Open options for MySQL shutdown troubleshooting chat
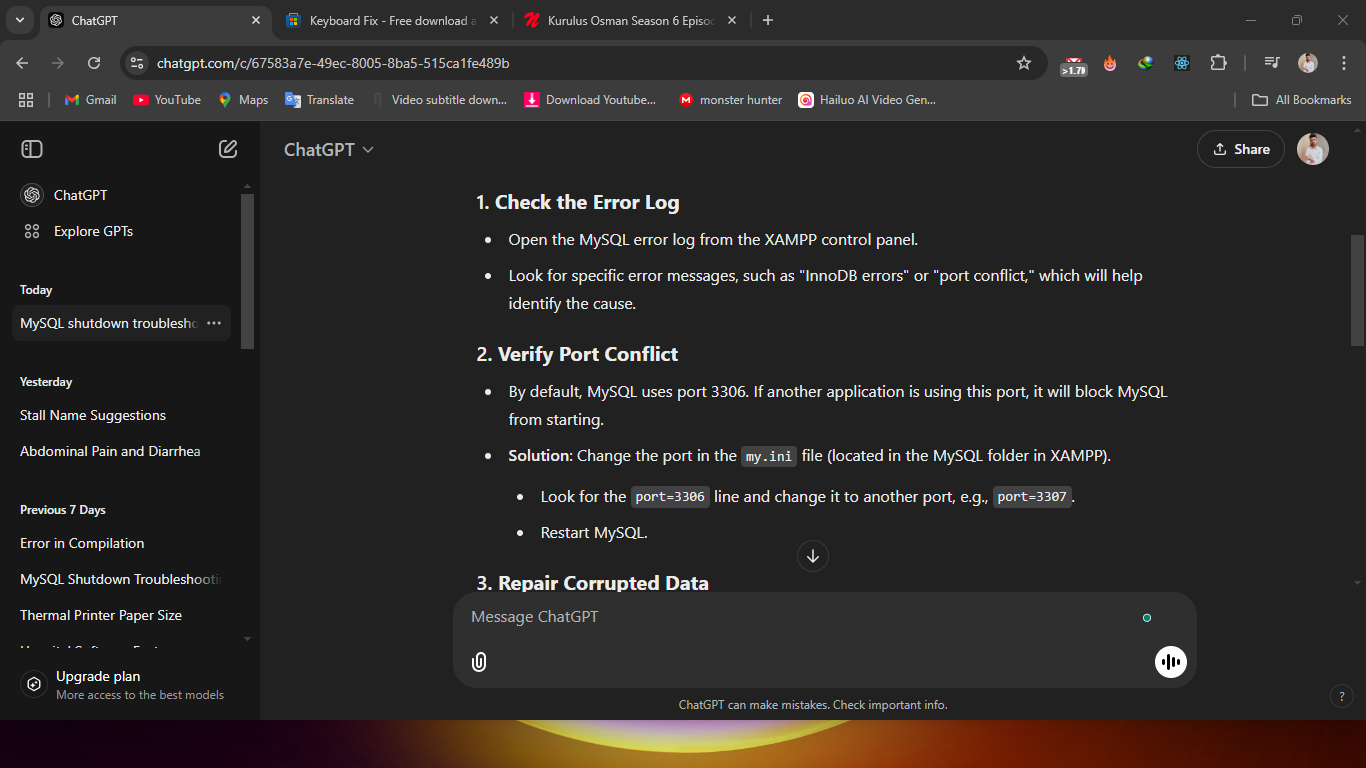This screenshot has width=1366, height=768. 214,323
